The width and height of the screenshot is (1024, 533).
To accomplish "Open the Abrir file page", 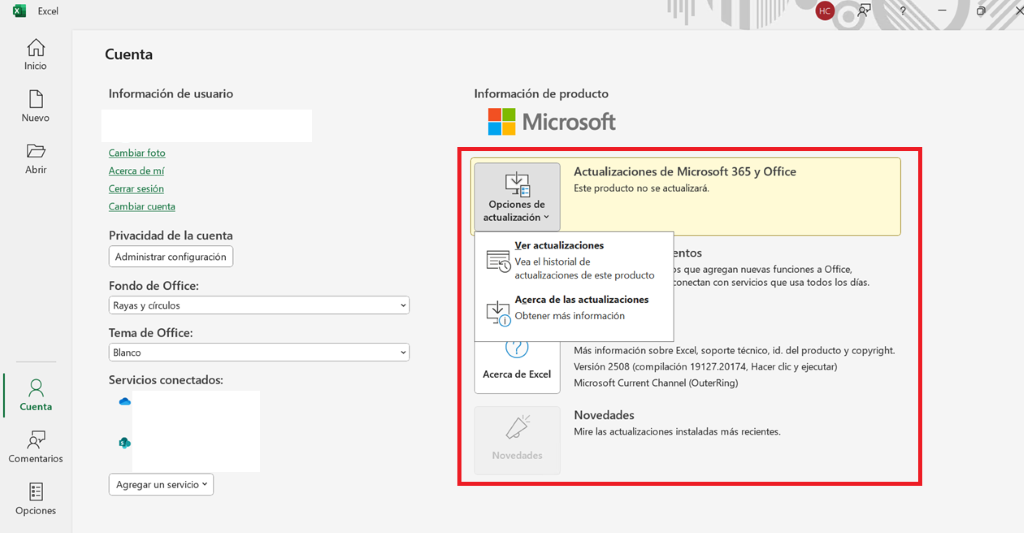I will [x=35, y=159].
